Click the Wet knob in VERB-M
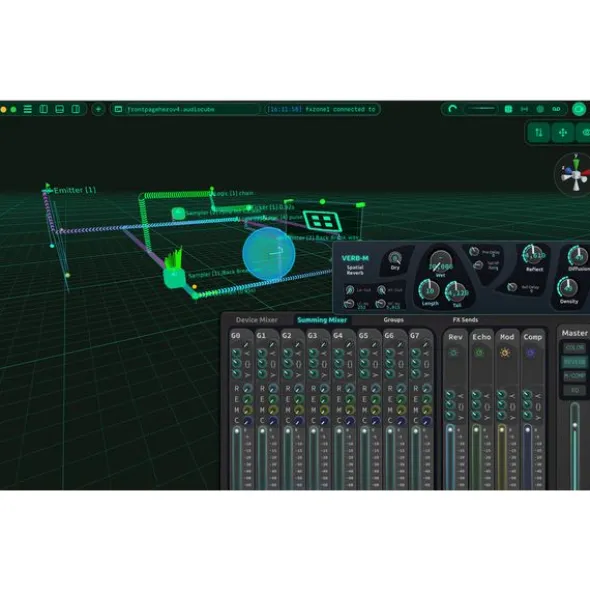This screenshot has height=591, width=590. (440, 262)
